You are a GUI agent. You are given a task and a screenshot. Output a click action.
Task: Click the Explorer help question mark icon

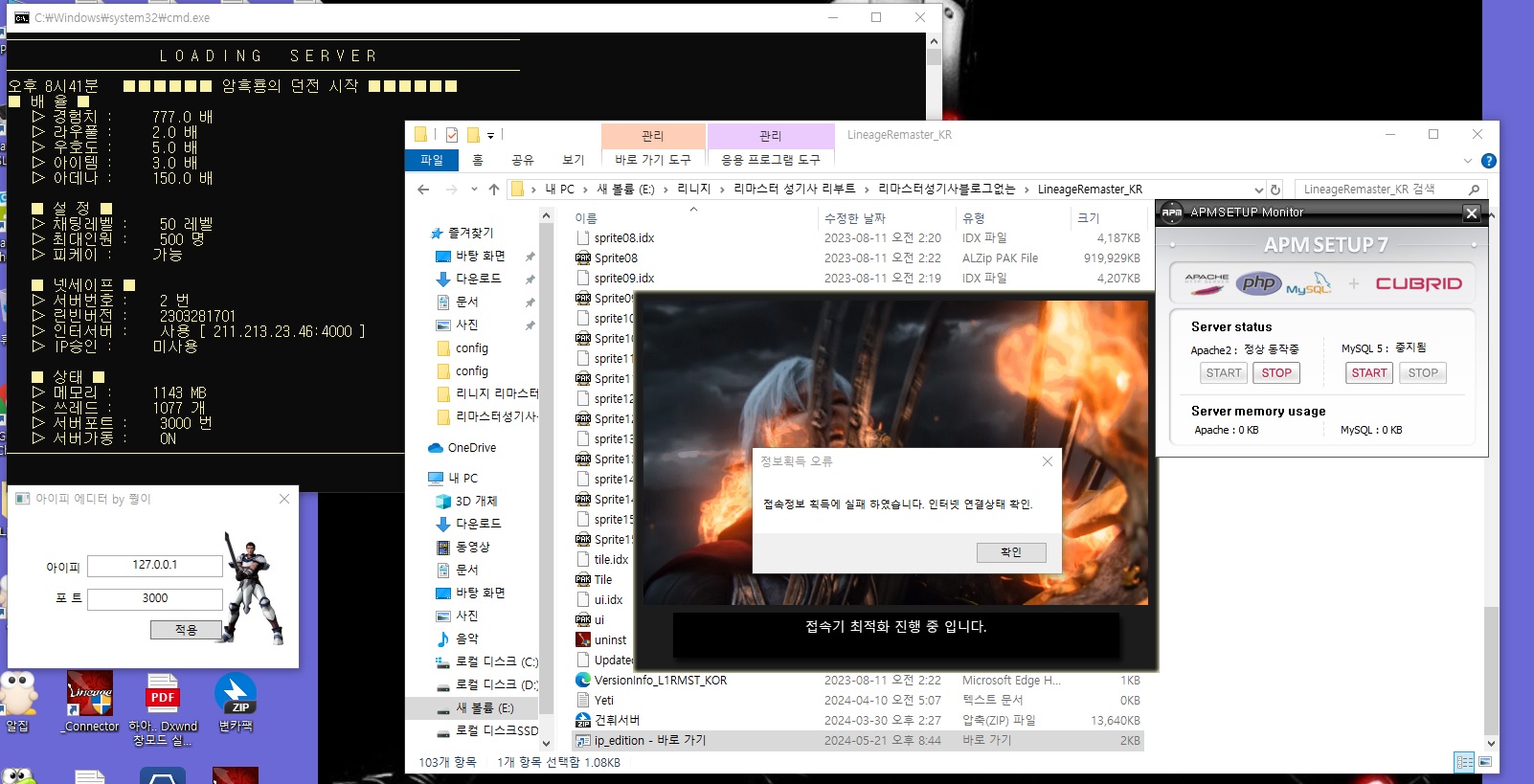point(1488,161)
